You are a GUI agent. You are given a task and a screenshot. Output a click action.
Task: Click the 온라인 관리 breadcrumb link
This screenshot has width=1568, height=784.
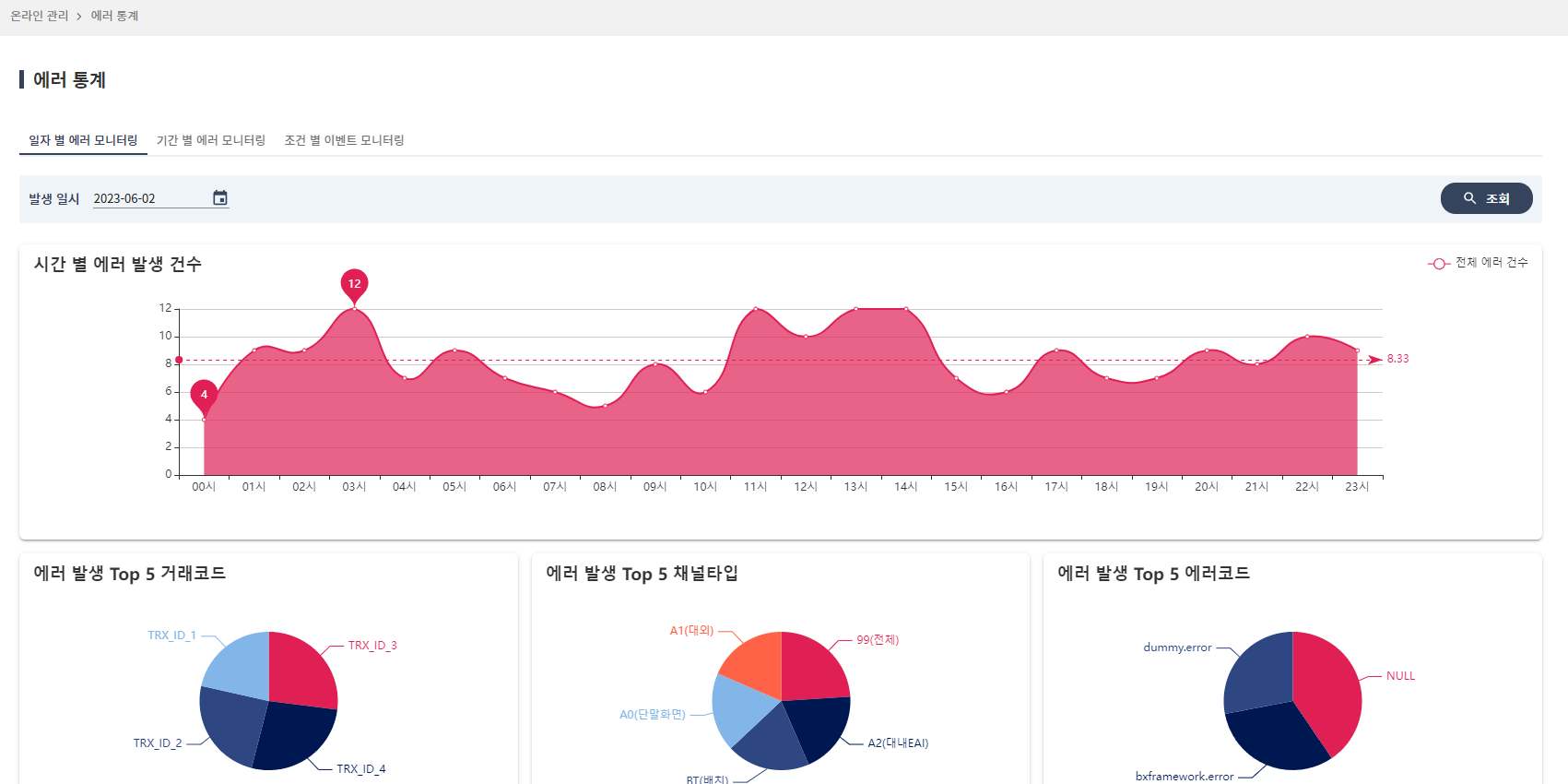[x=40, y=16]
